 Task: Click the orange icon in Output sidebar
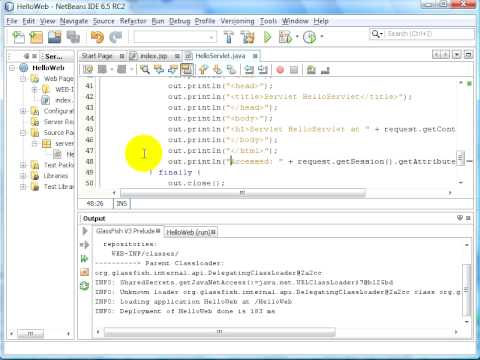[x=84, y=272]
